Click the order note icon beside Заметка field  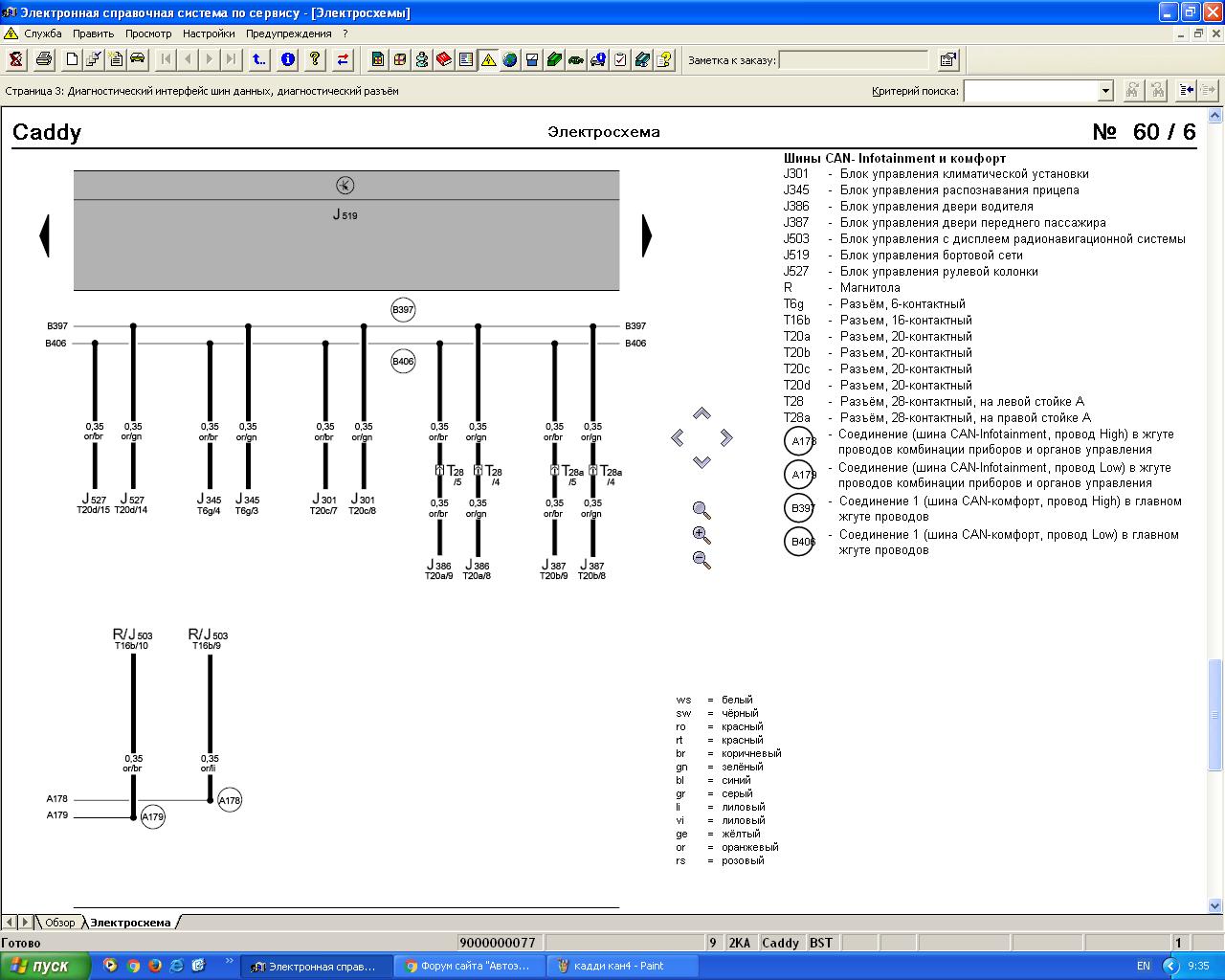point(947,59)
